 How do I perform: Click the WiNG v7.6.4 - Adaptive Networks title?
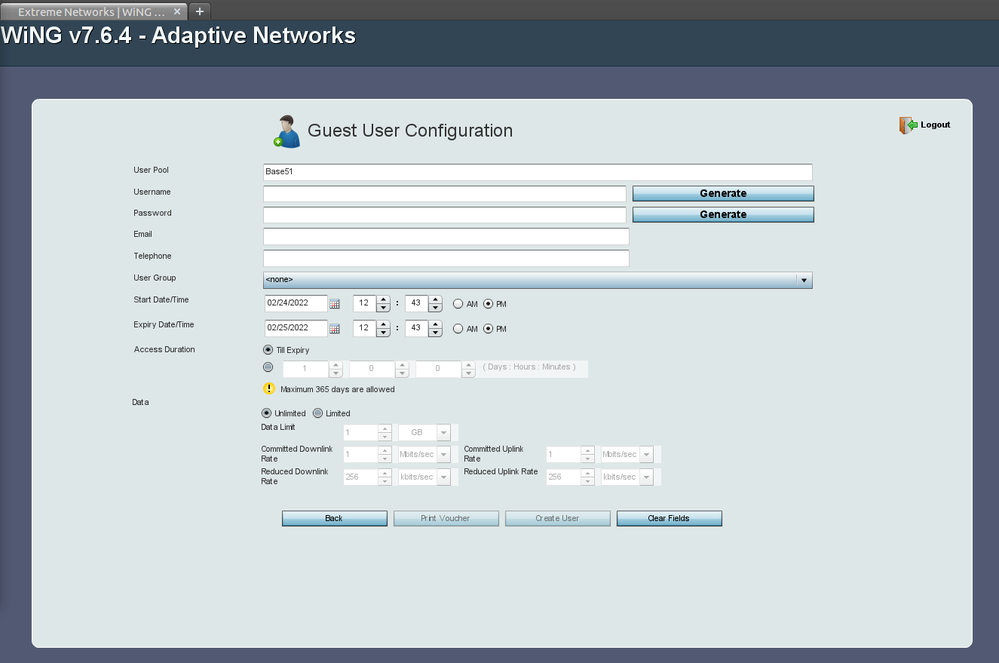(178, 35)
